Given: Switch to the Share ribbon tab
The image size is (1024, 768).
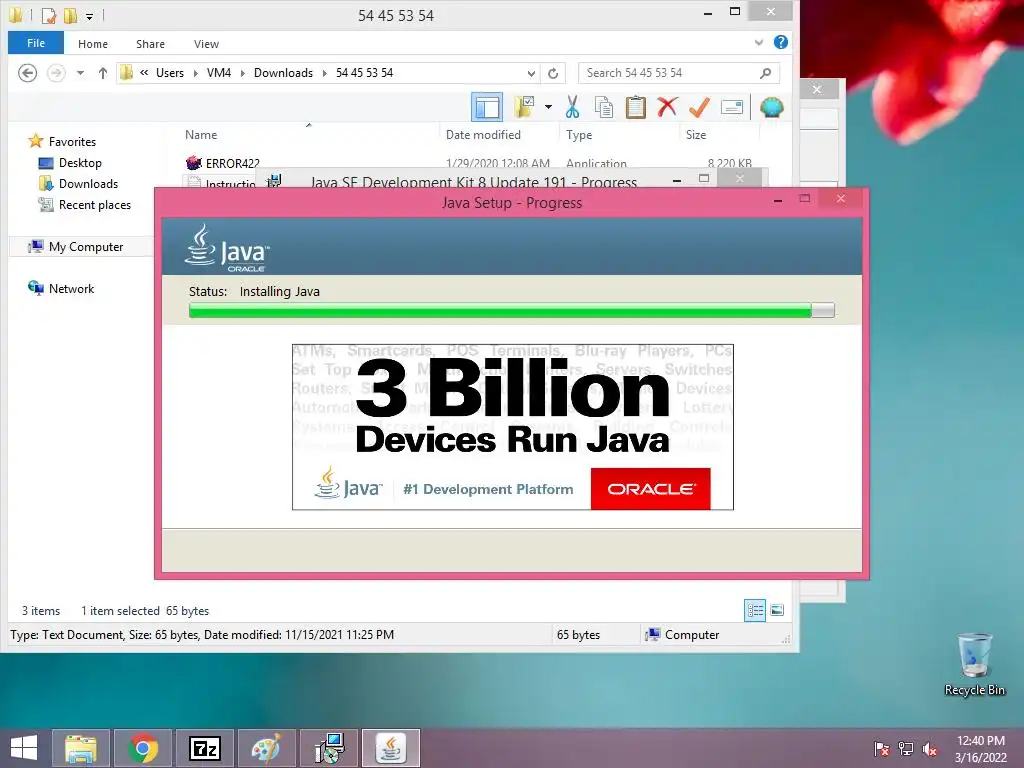Looking at the screenshot, I should [150, 44].
